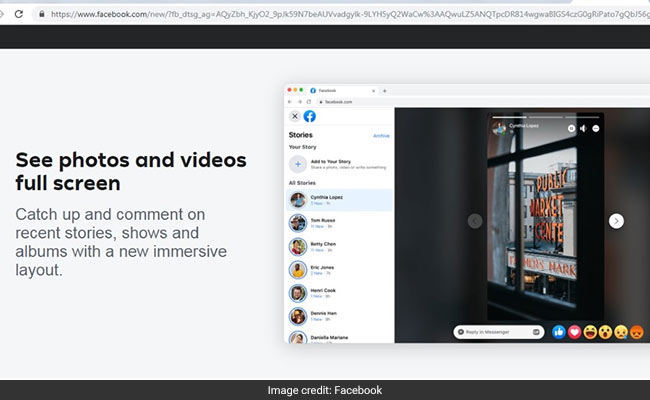Open Henri Cook's story thumbnail
650x400 pixels.
pyautogui.click(x=297, y=293)
